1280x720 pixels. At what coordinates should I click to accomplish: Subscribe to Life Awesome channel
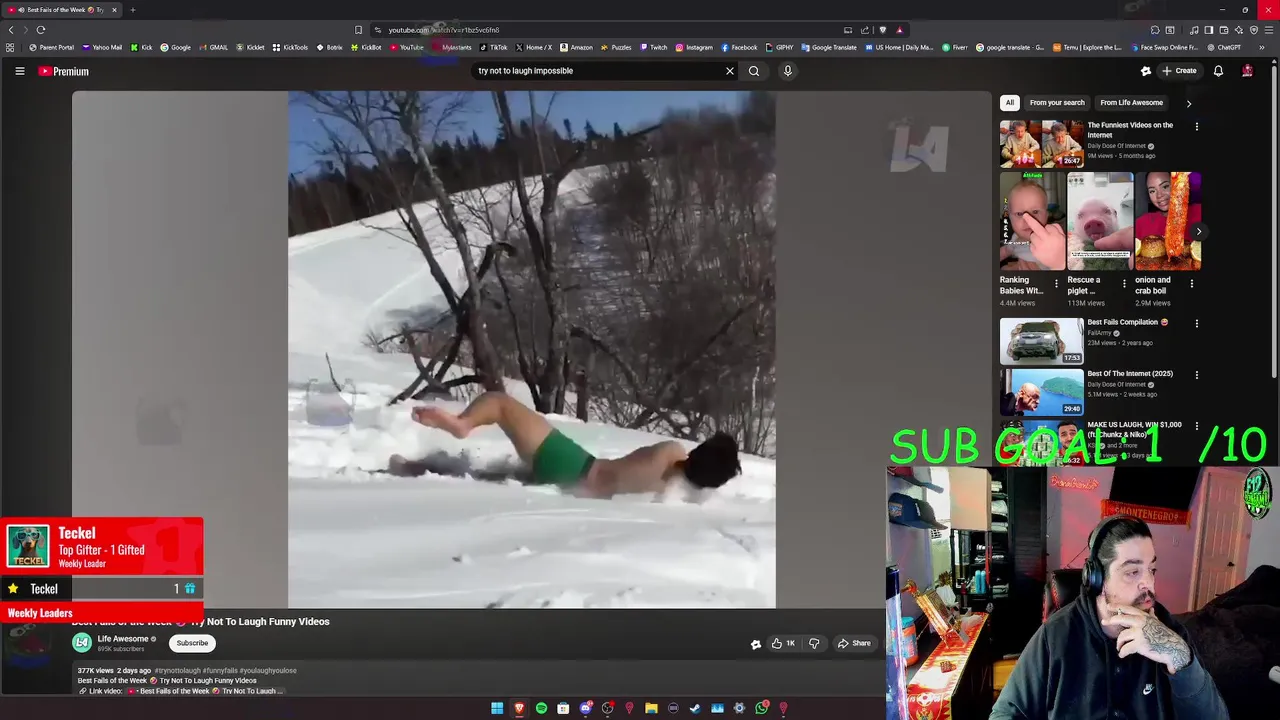(192, 643)
